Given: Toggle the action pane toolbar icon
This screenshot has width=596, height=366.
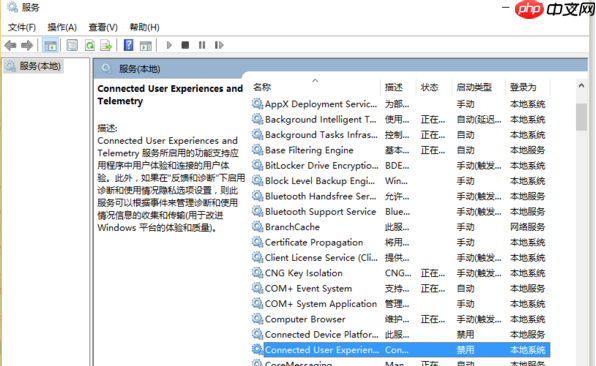Looking at the screenshot, I should point(146,46).
